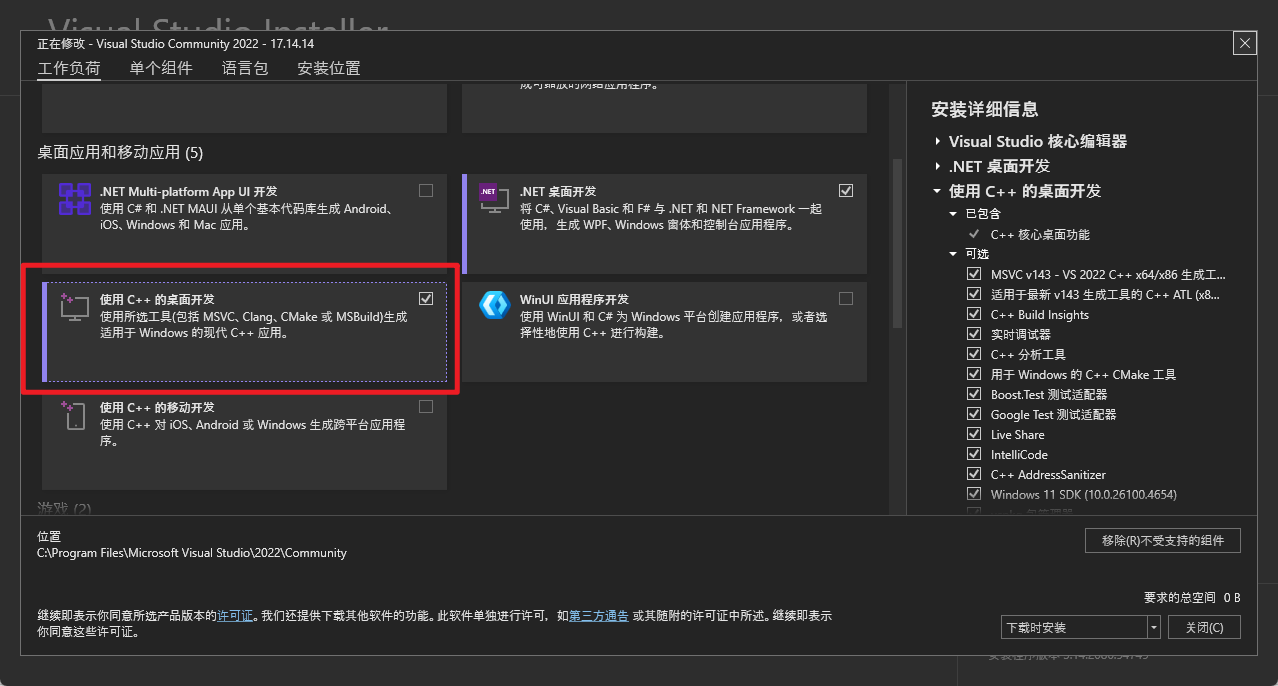
Task: Uncheck the .NET 桌面开发 workload
Action: tap(846, 190)
